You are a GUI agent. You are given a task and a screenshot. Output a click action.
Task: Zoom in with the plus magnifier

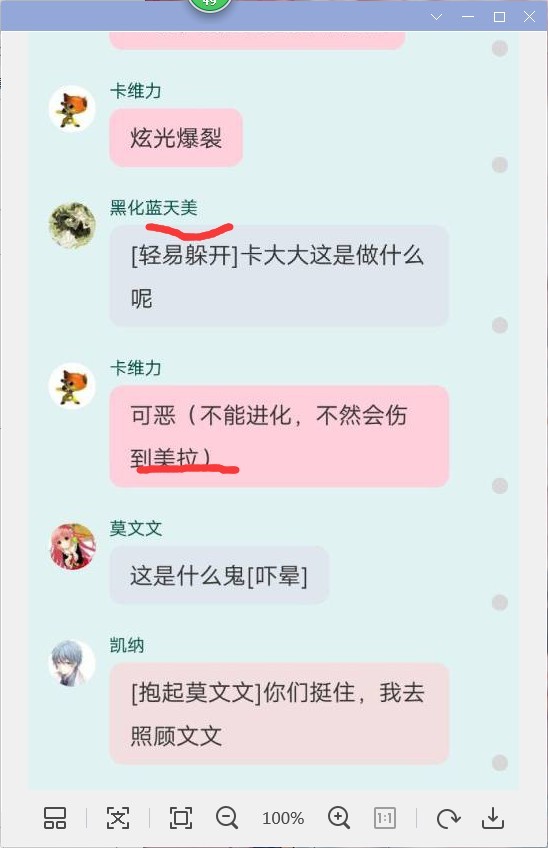pyautogui.click(x=339, y=818)
